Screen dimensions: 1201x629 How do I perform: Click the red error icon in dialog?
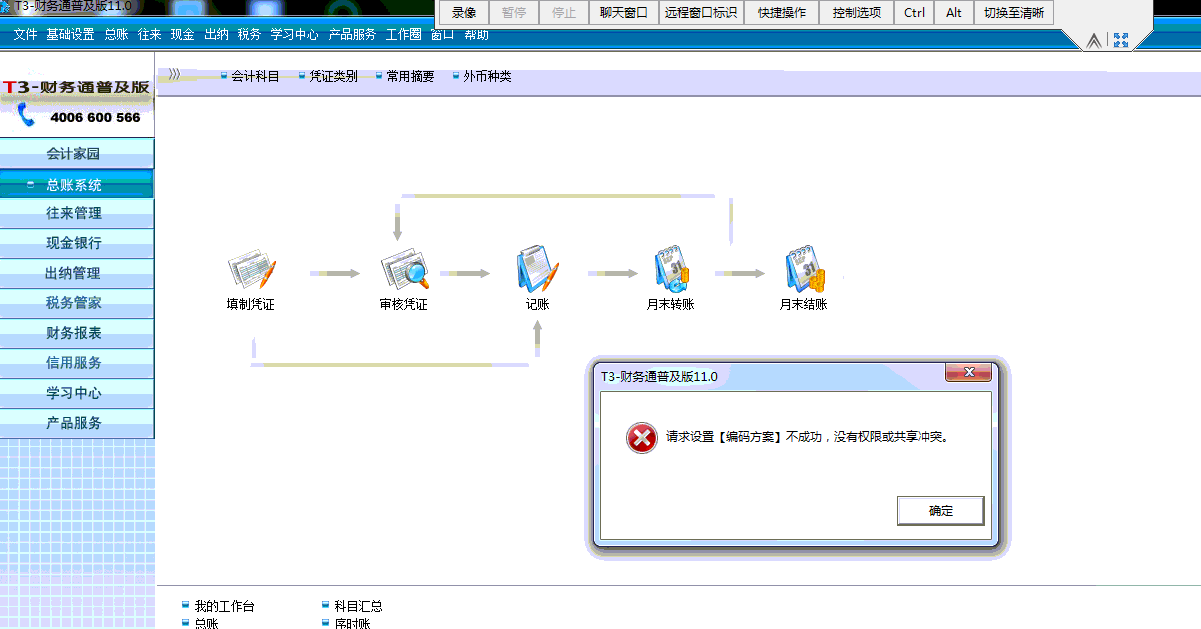[x=642, y=437]
